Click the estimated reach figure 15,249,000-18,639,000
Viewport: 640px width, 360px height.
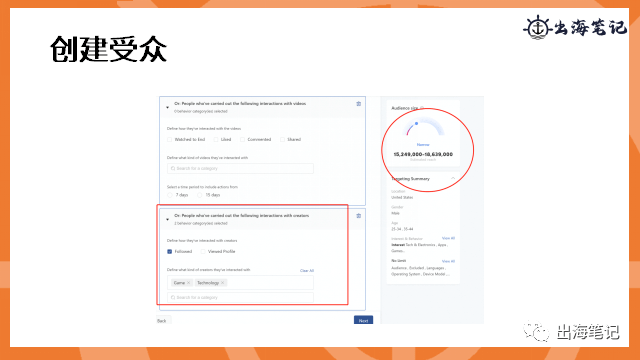pos(423,154)
